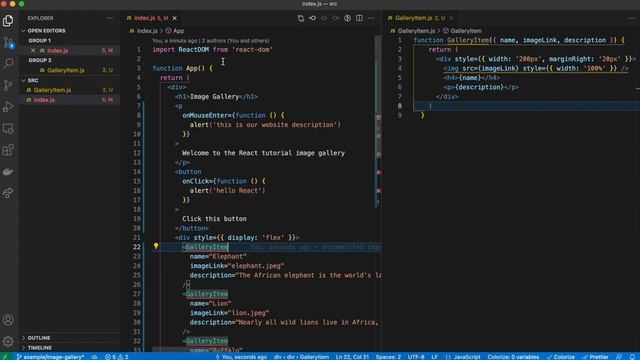The width and height of the screenshot is (640, 360).
Task: Click JavaScript language mode in status bar
Action: point(463,356)
